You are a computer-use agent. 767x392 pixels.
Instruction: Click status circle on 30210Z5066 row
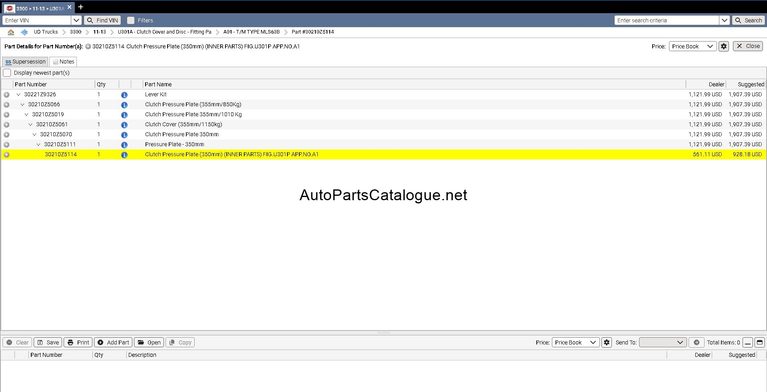pos(6,105)
